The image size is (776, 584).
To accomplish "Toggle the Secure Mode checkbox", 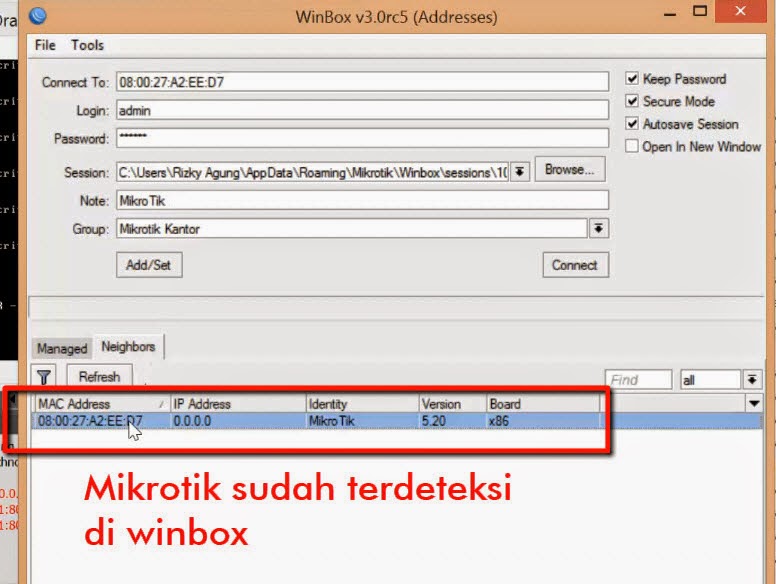I will [631, 101].
